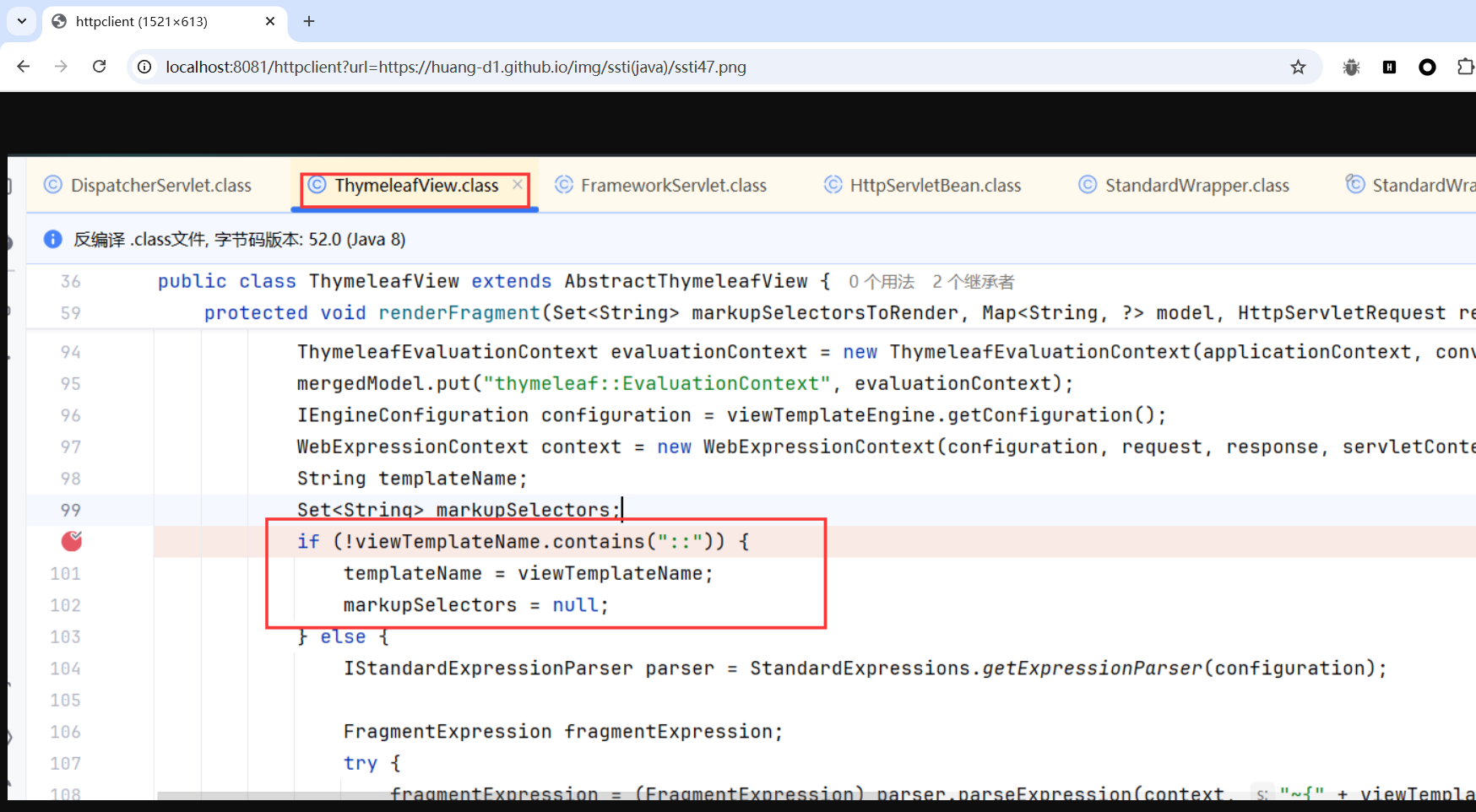The width and height of the screenshot is (1476, 812).
Task: Open the Extensions puzzle-piece menu
Action: click(1465, 67)
